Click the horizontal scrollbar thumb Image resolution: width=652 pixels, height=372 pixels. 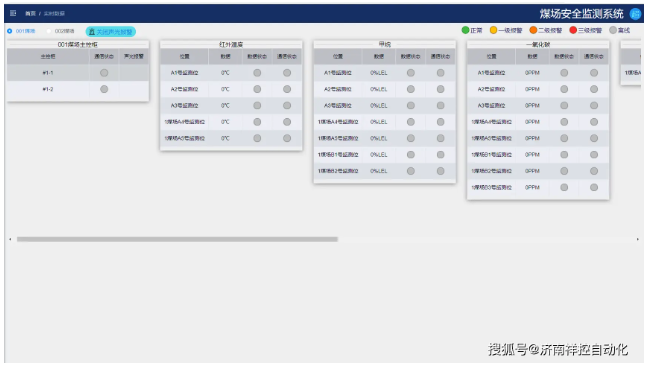177,239
